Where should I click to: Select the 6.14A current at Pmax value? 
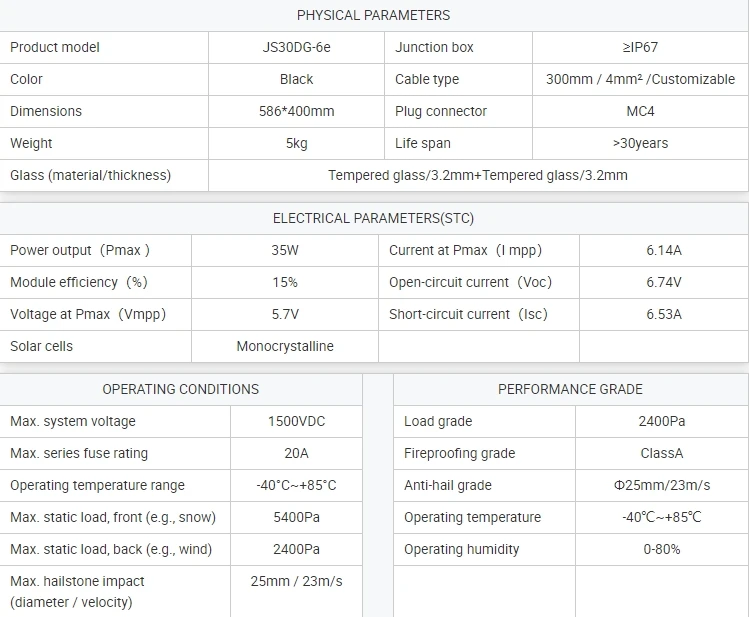click(x=664, y=250)
